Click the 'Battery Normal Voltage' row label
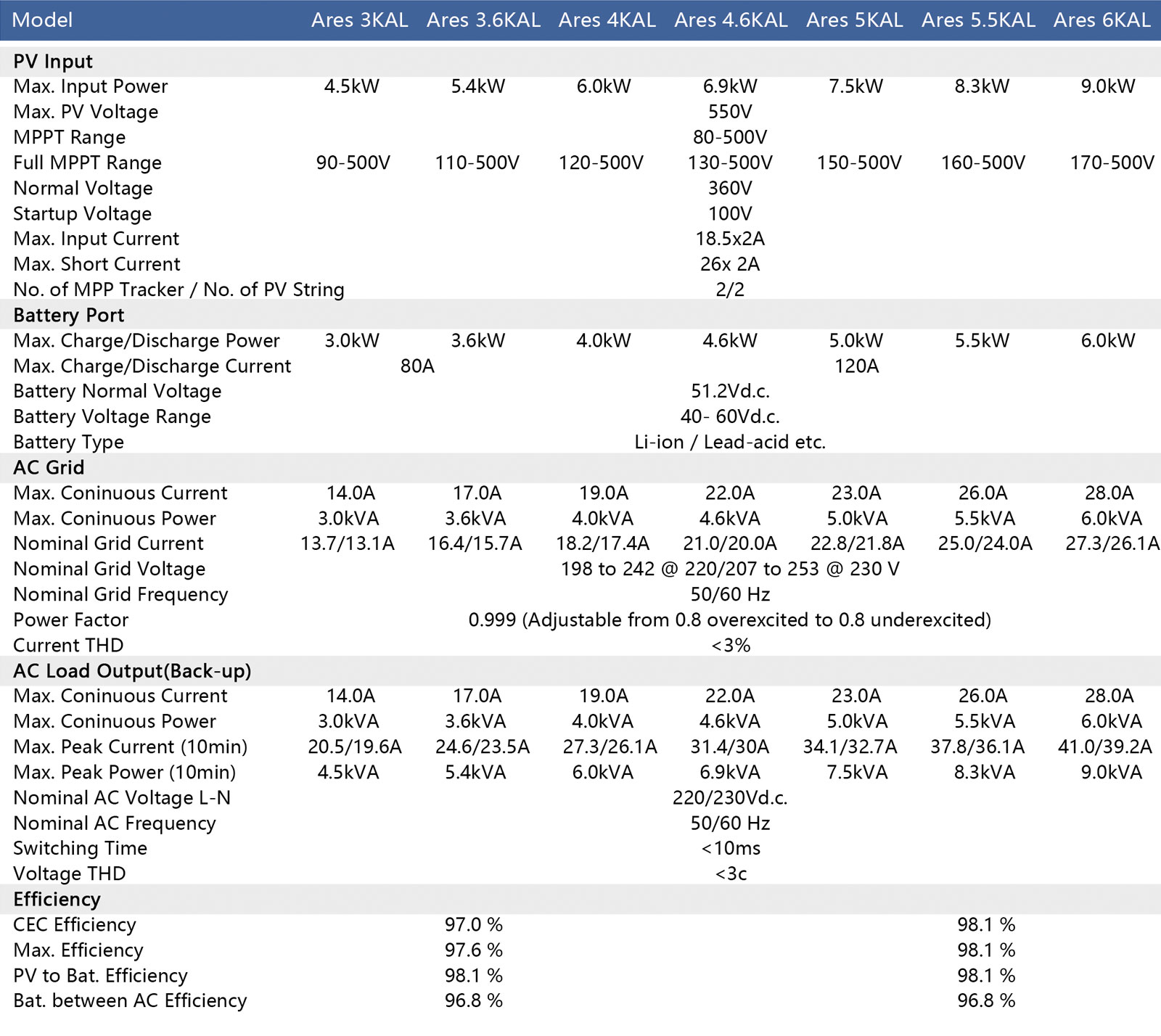The width and height of the screenshot is (1161, 1036). (x=117, y=391)
